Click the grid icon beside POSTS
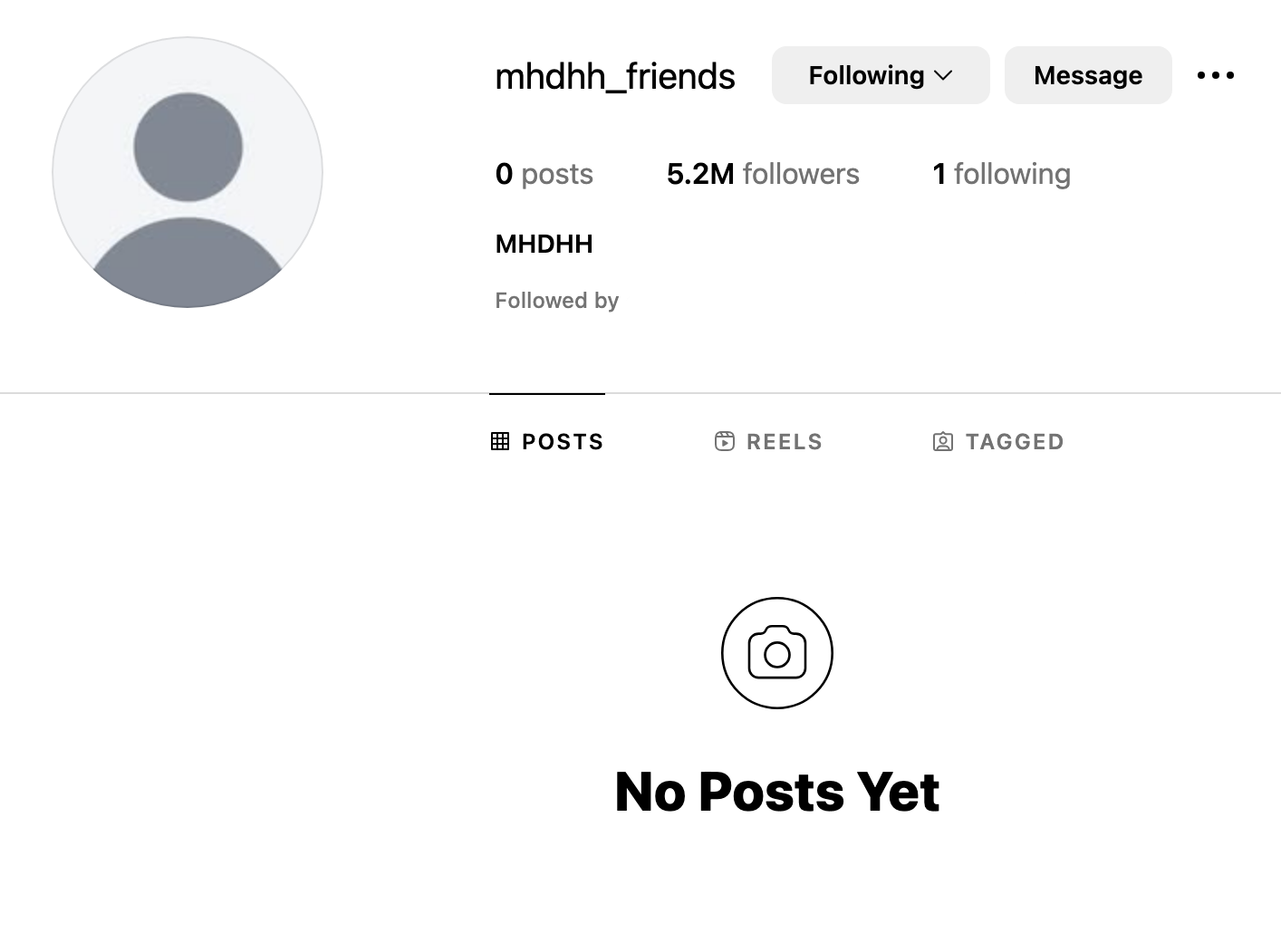The height and width of the screenshot is (952, 1281). (x=500, y=441)
